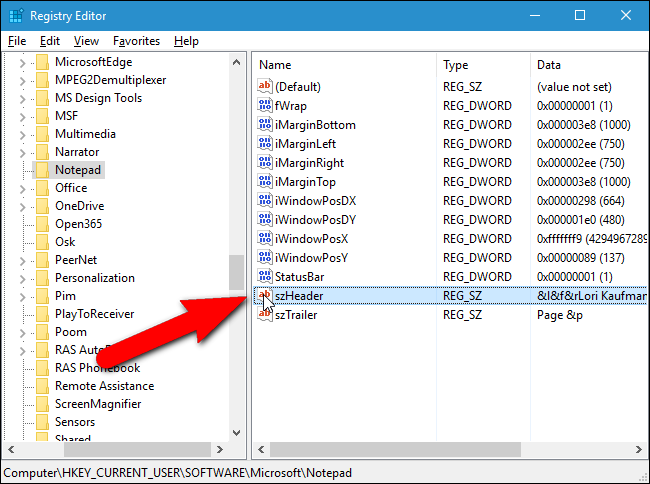The width and height of the screenshot is (650, 484).
Task: Open the Help menu
Action: [186, 41]
